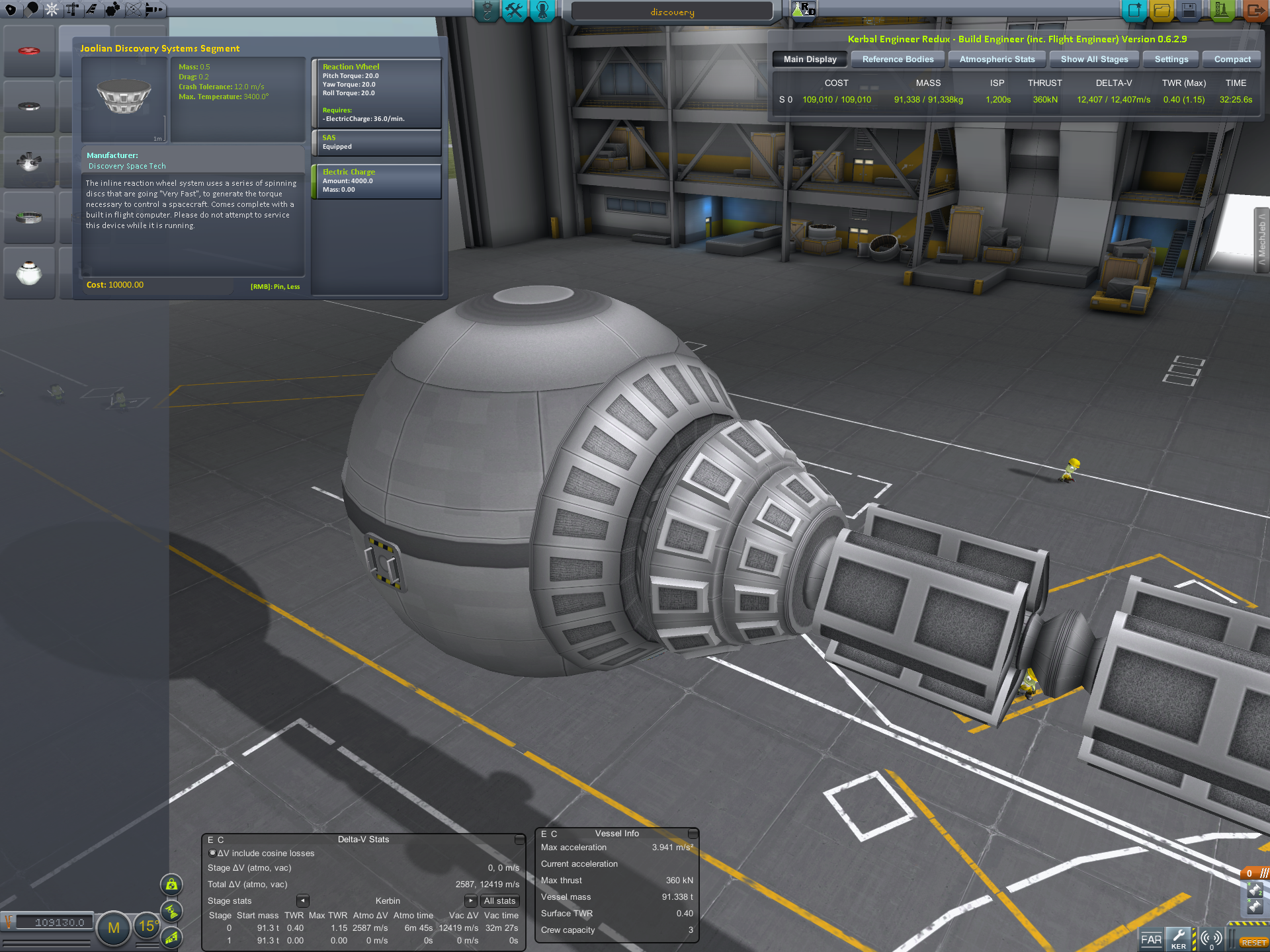Screen dimensions: 1270x952
Task: Switch to Compact view
Action: pyautogui.click(x=1232, y=59)
